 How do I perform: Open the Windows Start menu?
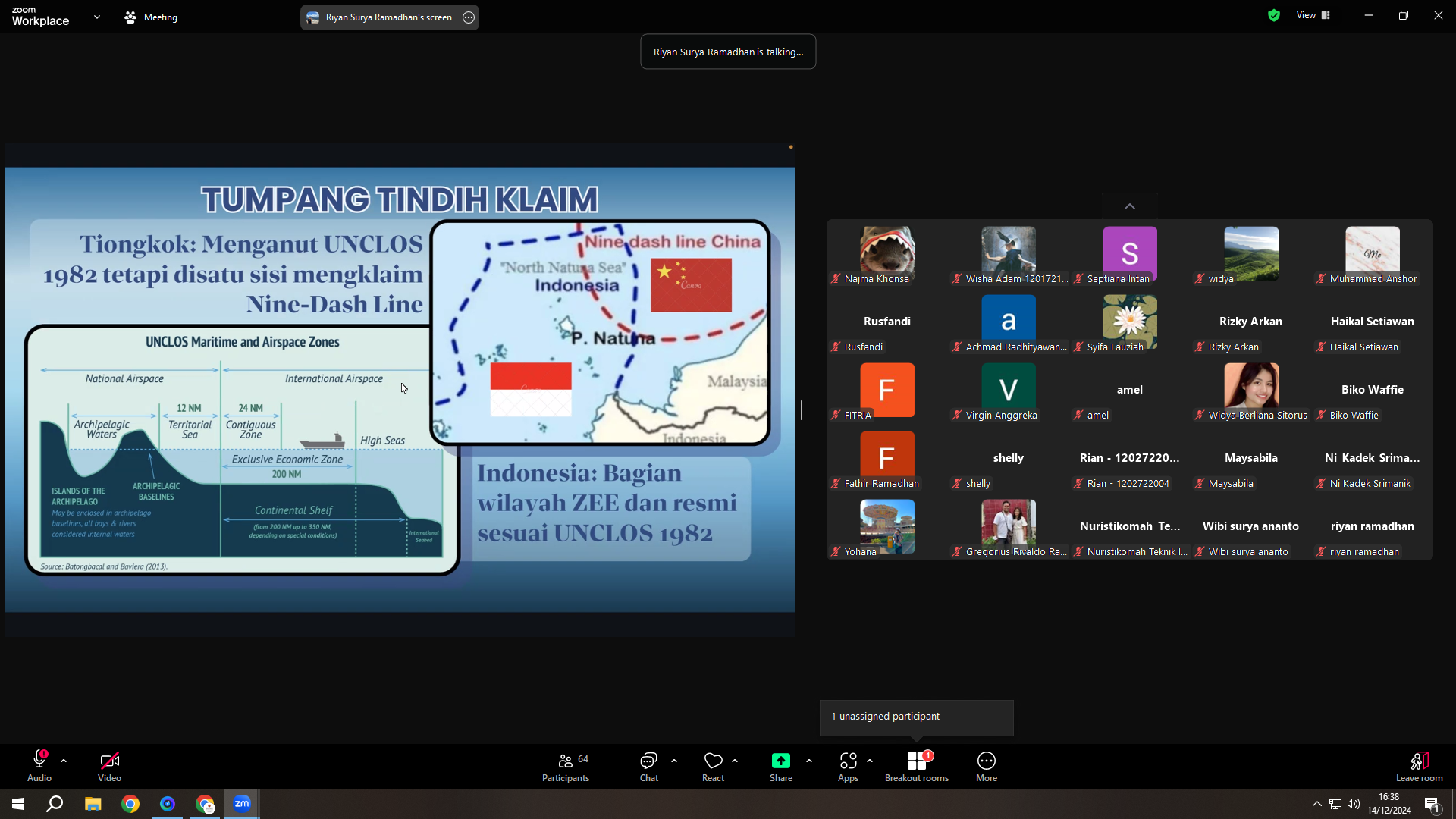[18, 804]
